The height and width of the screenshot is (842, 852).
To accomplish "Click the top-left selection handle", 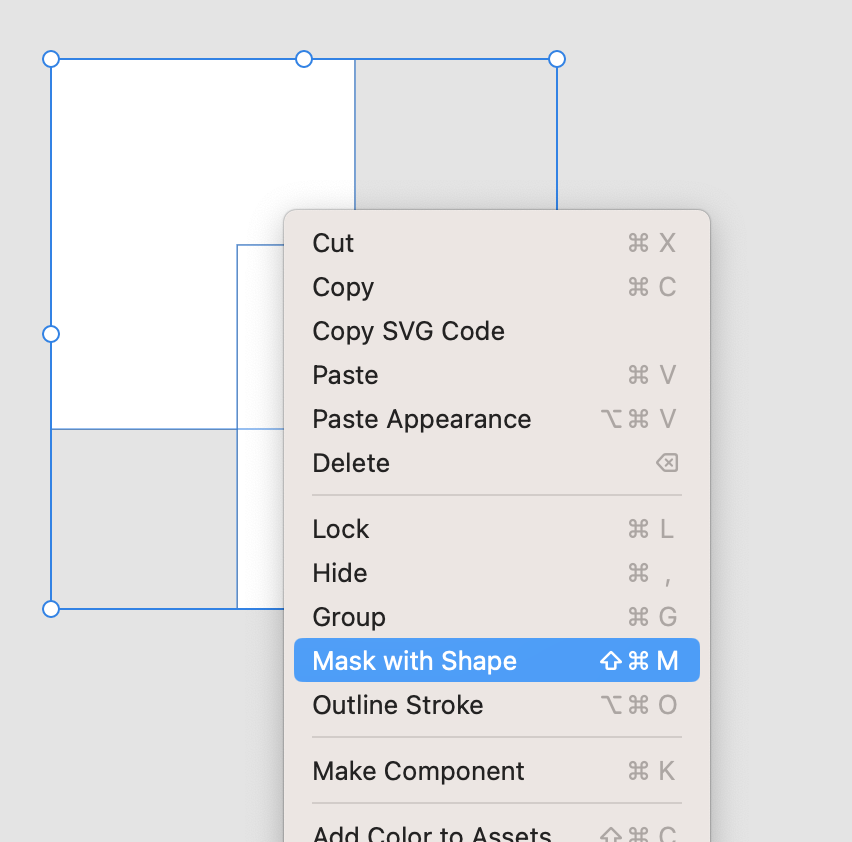I will [x=51, y=59].
